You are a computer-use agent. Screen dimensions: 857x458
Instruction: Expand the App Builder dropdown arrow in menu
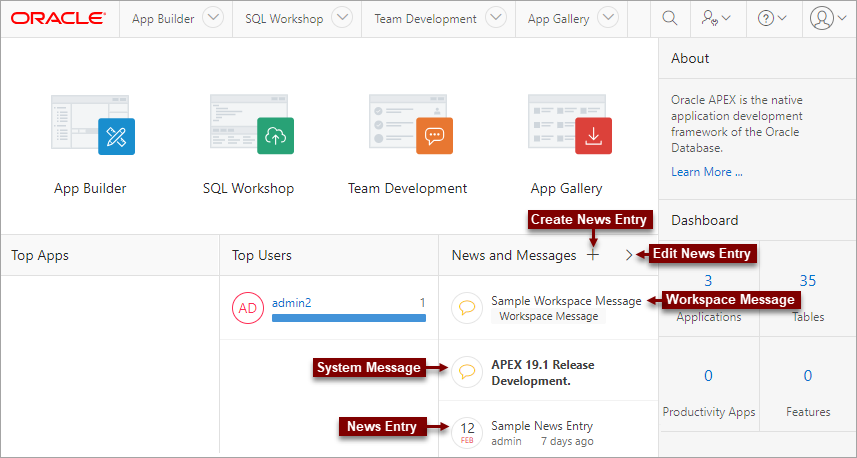coord(213,17)
